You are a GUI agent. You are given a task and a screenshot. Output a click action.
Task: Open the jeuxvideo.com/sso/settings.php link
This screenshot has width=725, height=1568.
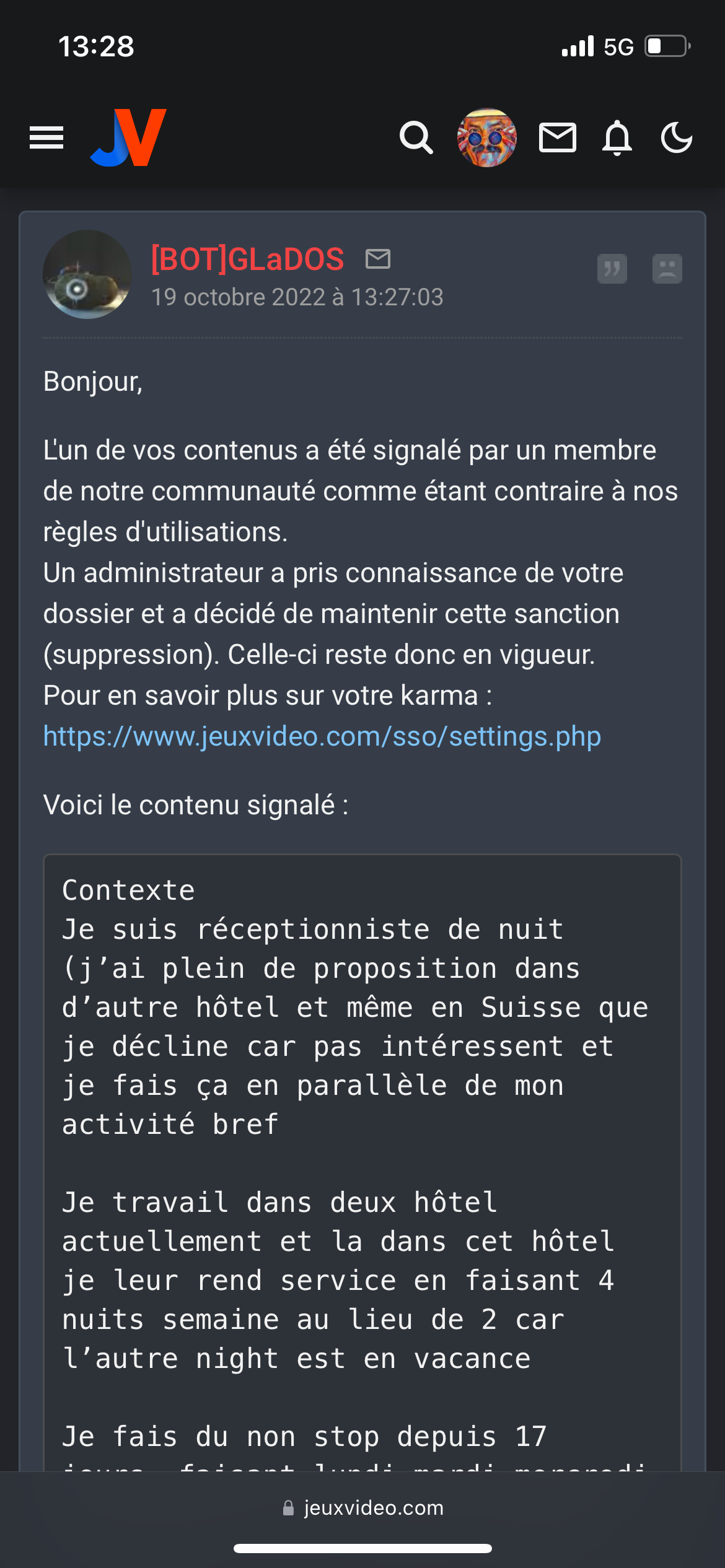(322, 736)
